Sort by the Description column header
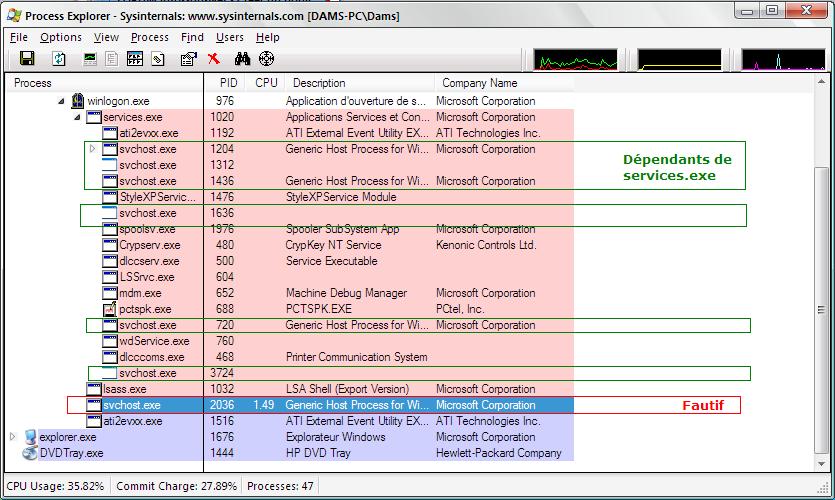Viewport: 835px width, 500px height. (359, 83)
